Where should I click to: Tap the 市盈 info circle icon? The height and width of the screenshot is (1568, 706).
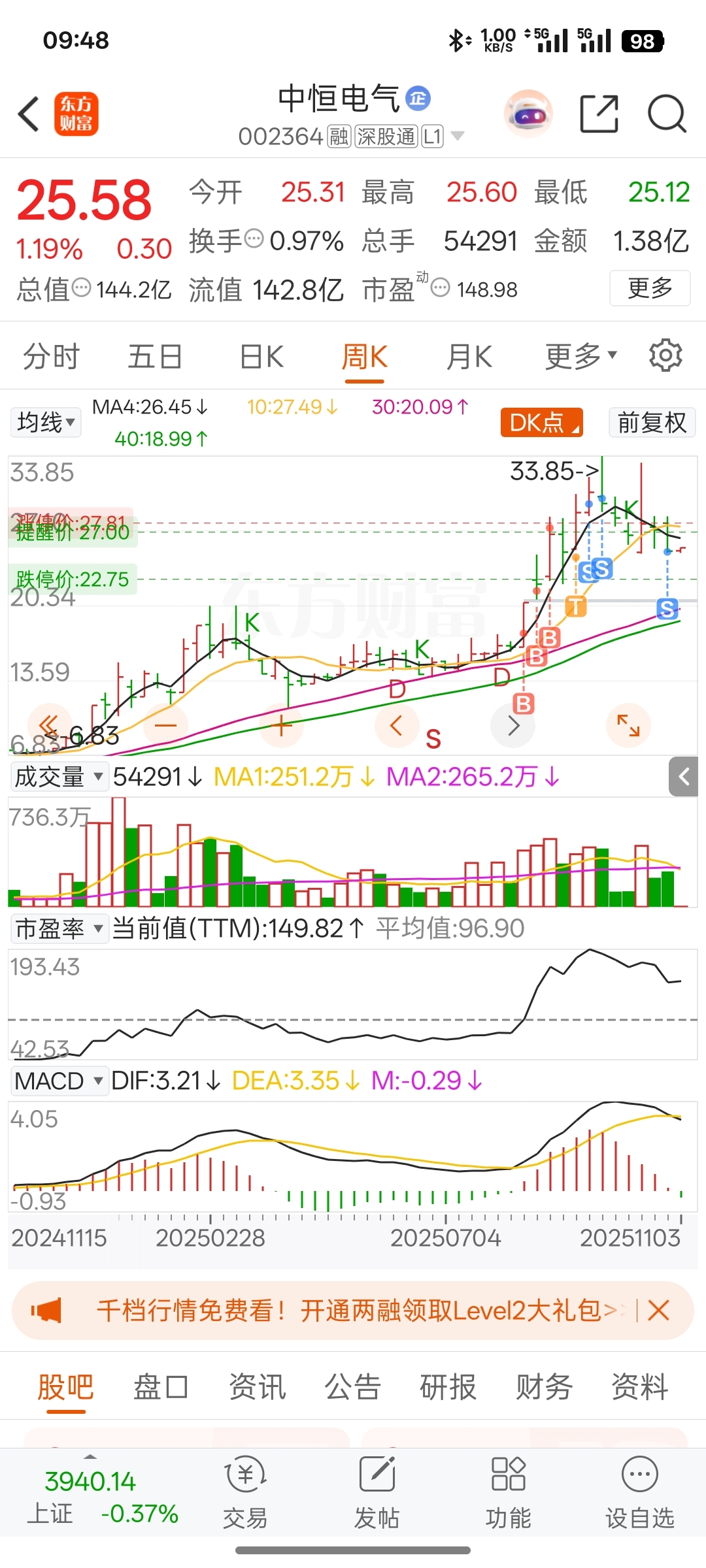[x=441, y=287]
